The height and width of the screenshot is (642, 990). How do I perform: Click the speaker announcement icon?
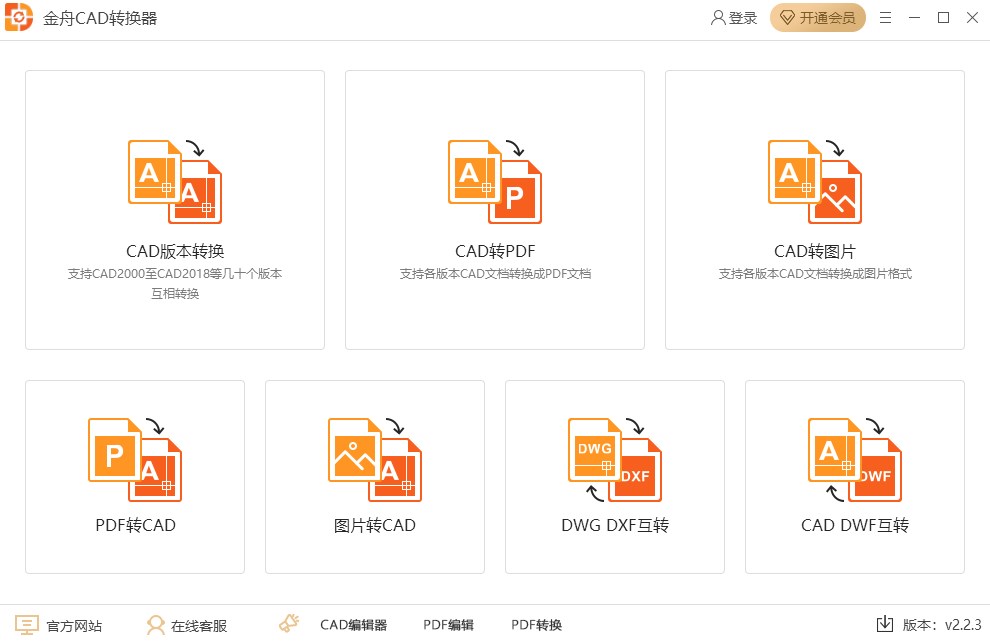289,624
